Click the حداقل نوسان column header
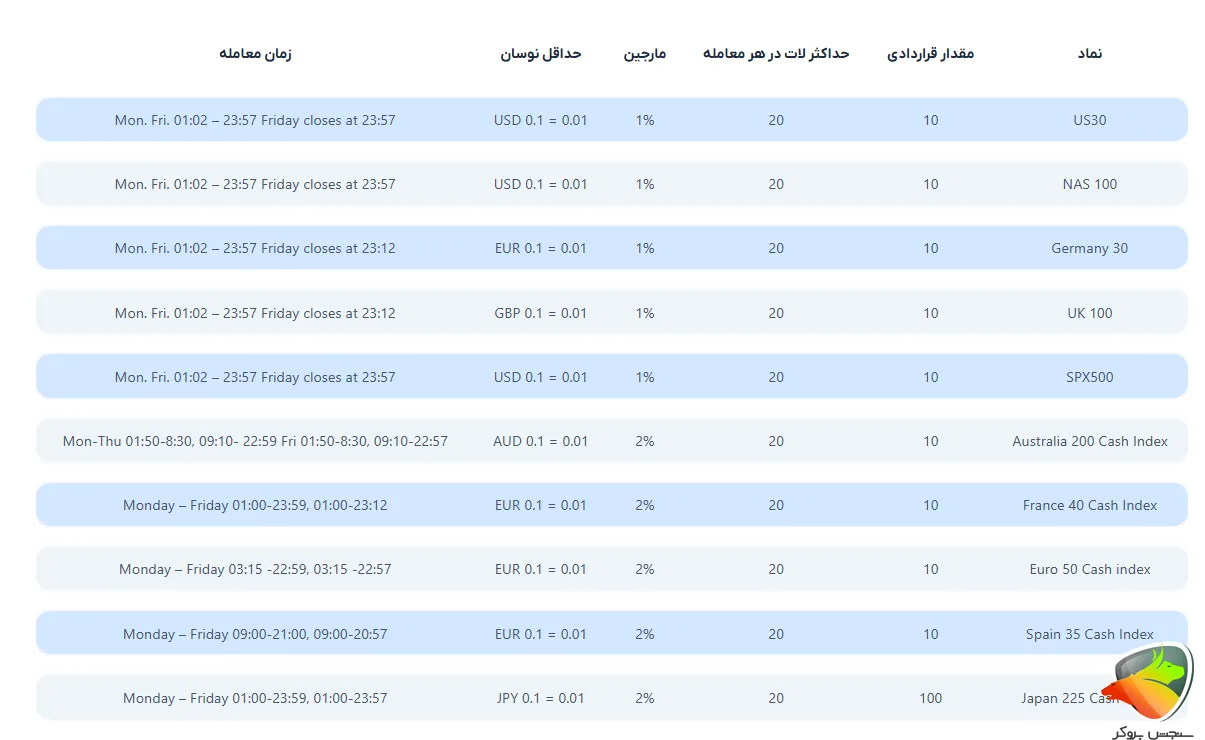Viewport: 1205px width, 740px height. point(541,54)
